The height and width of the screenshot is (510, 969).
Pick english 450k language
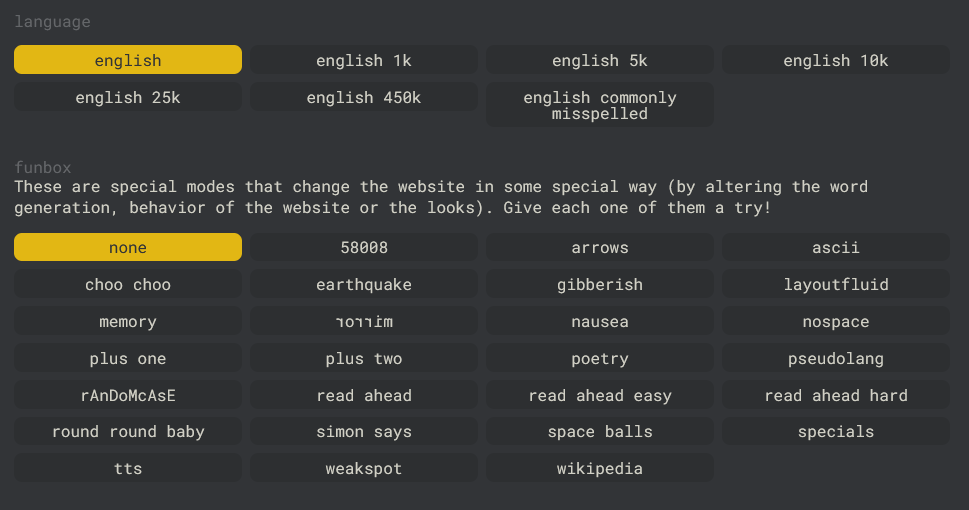tap(363, 97)
